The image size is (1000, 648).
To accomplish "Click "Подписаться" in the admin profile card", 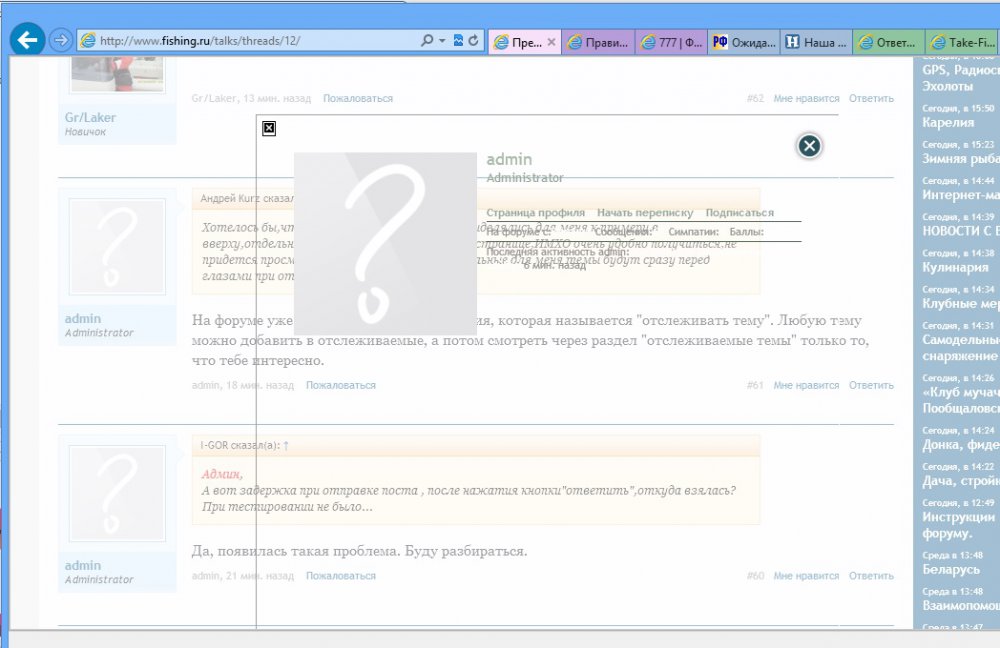I will pos(739,213).
